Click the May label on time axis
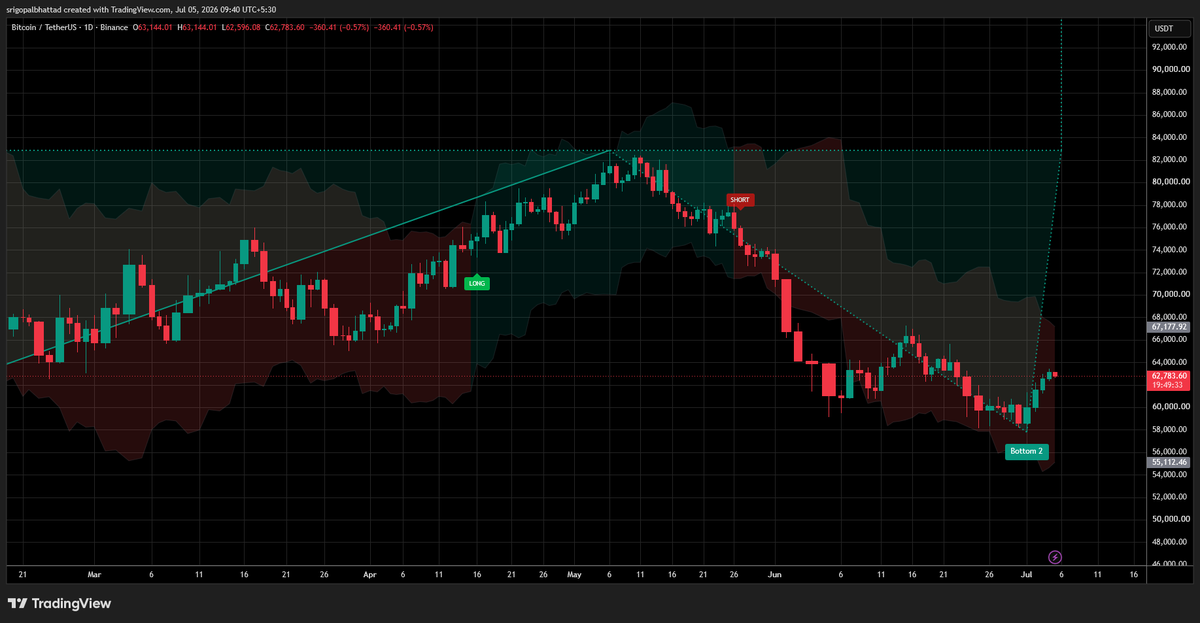Image resolution: width=1200 pixels, height=623 pixels. 574,575
